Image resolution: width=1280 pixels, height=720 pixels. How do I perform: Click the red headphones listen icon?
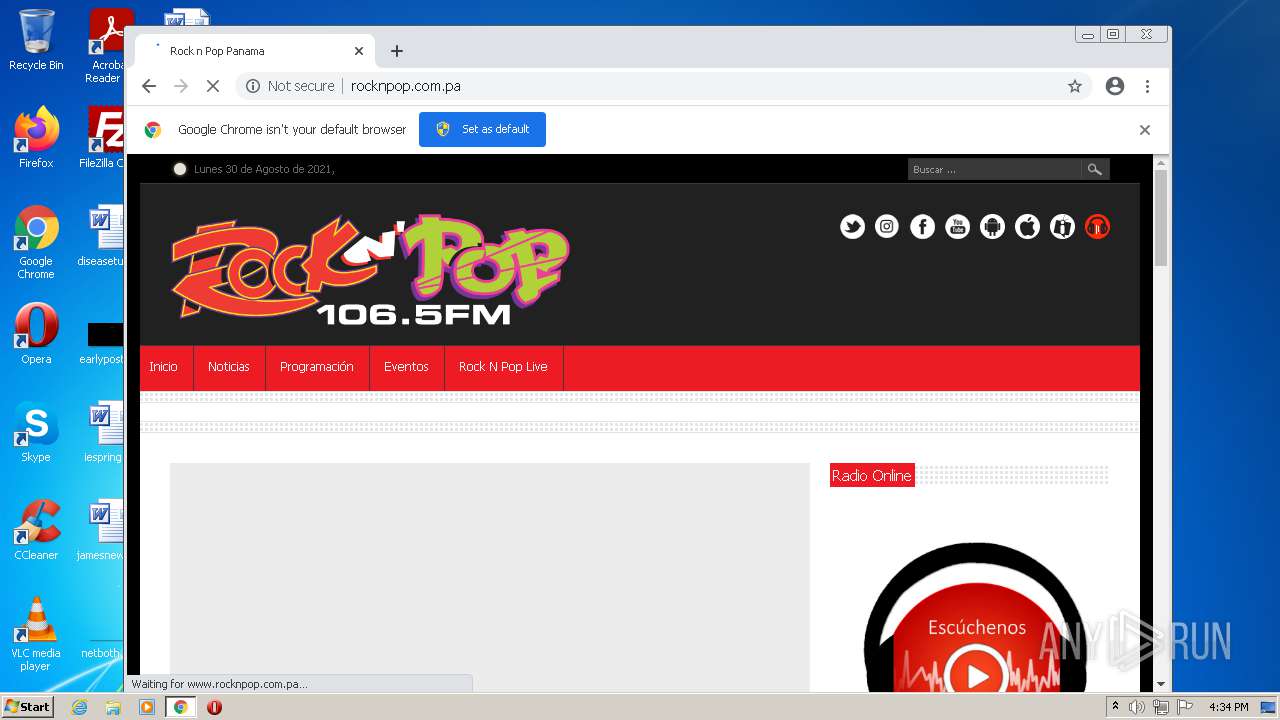click(x=1097, y=227)
